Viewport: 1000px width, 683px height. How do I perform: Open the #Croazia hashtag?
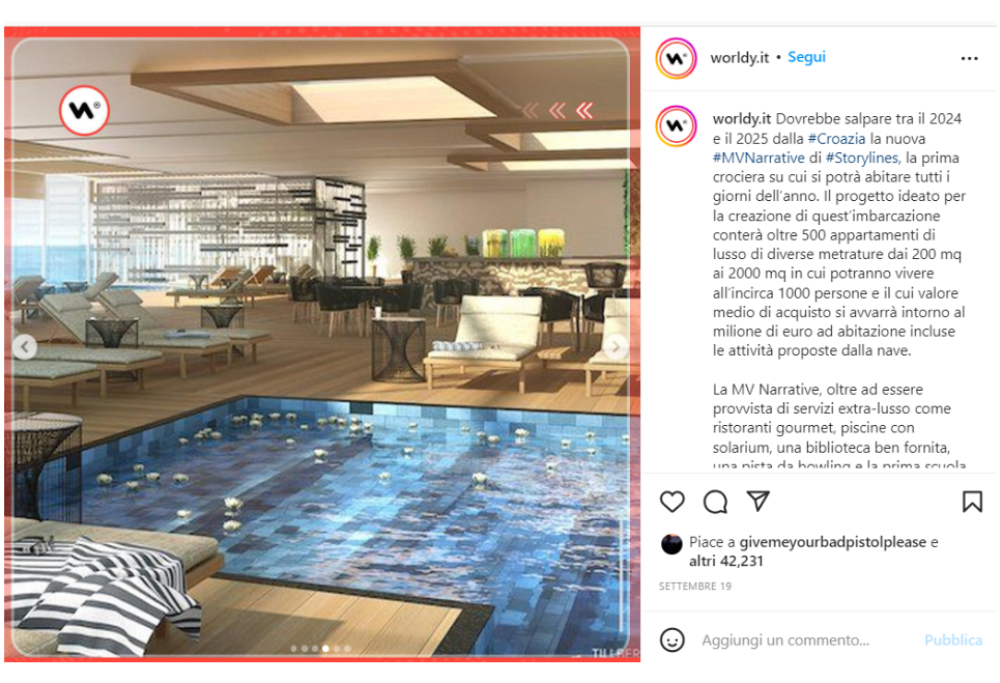pyautogui.click(x=836, y=138)
